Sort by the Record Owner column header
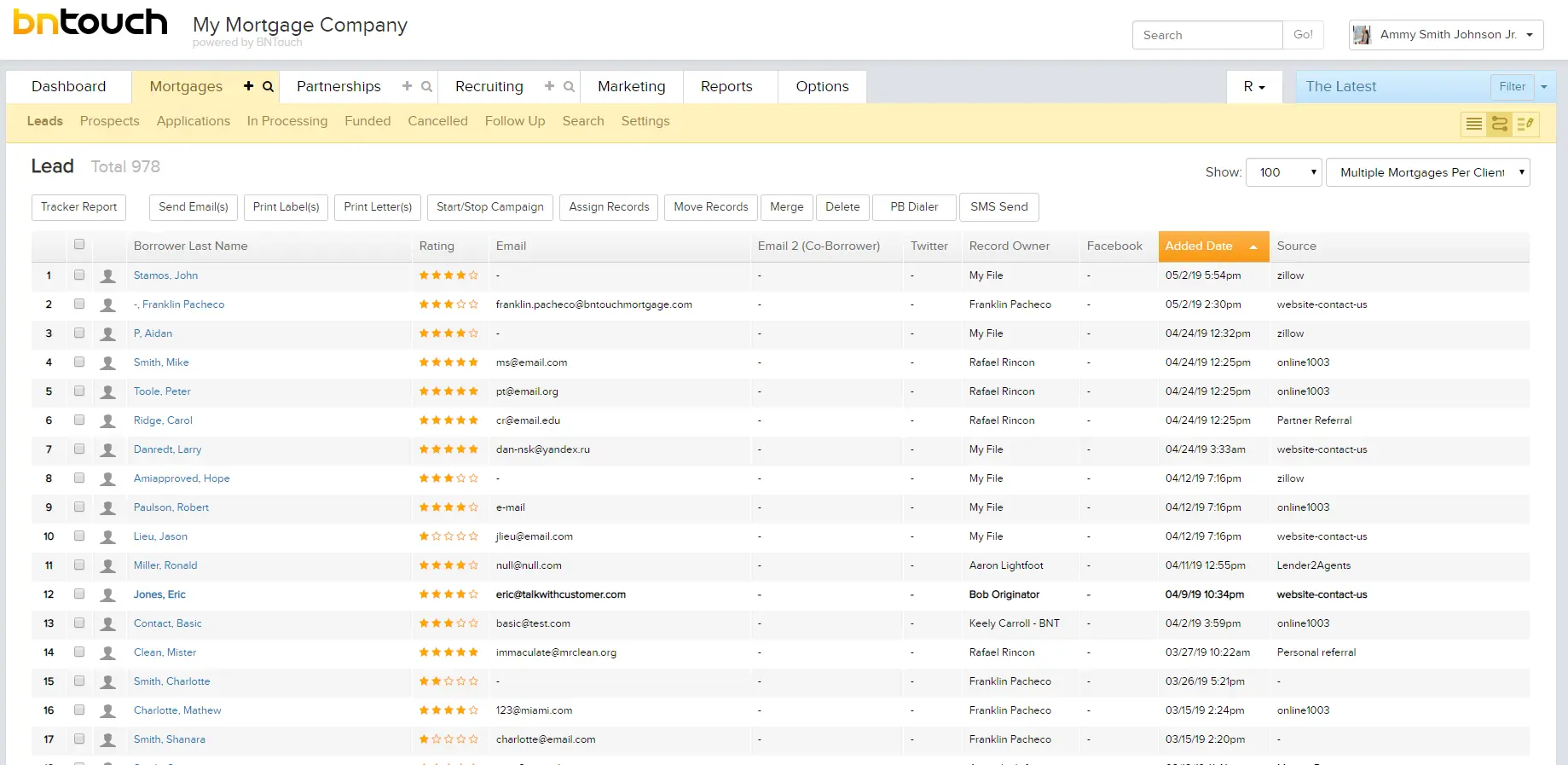1568x765 pixels. [x=1010, y=246]
